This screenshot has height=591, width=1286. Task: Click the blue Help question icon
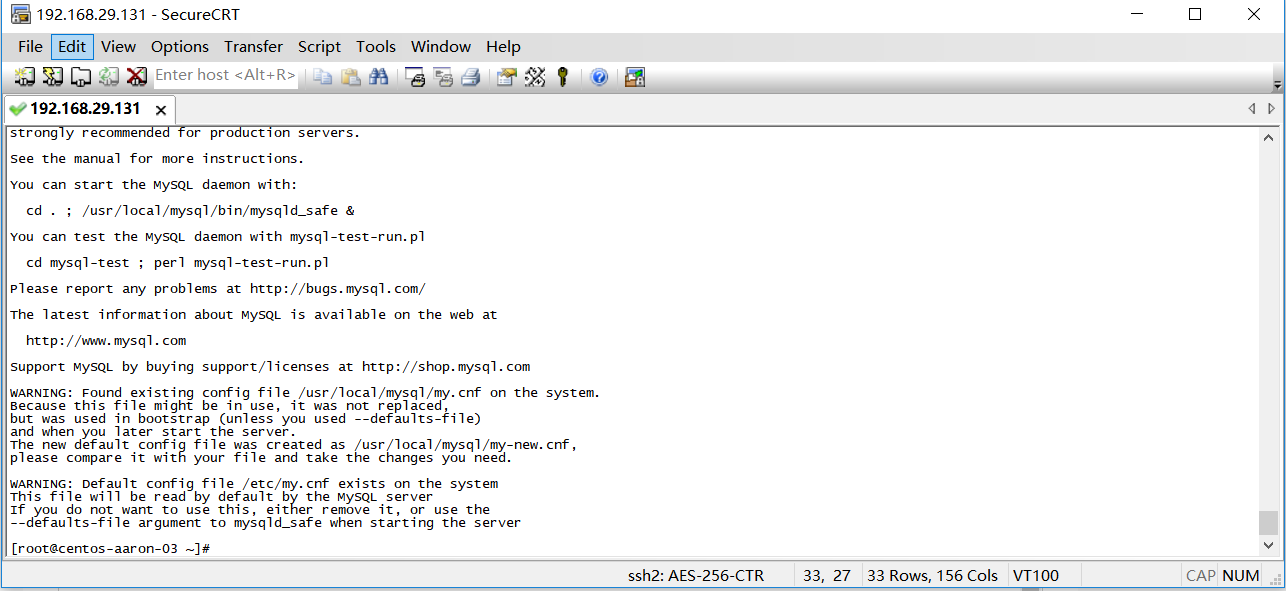[x=599, y=76]
